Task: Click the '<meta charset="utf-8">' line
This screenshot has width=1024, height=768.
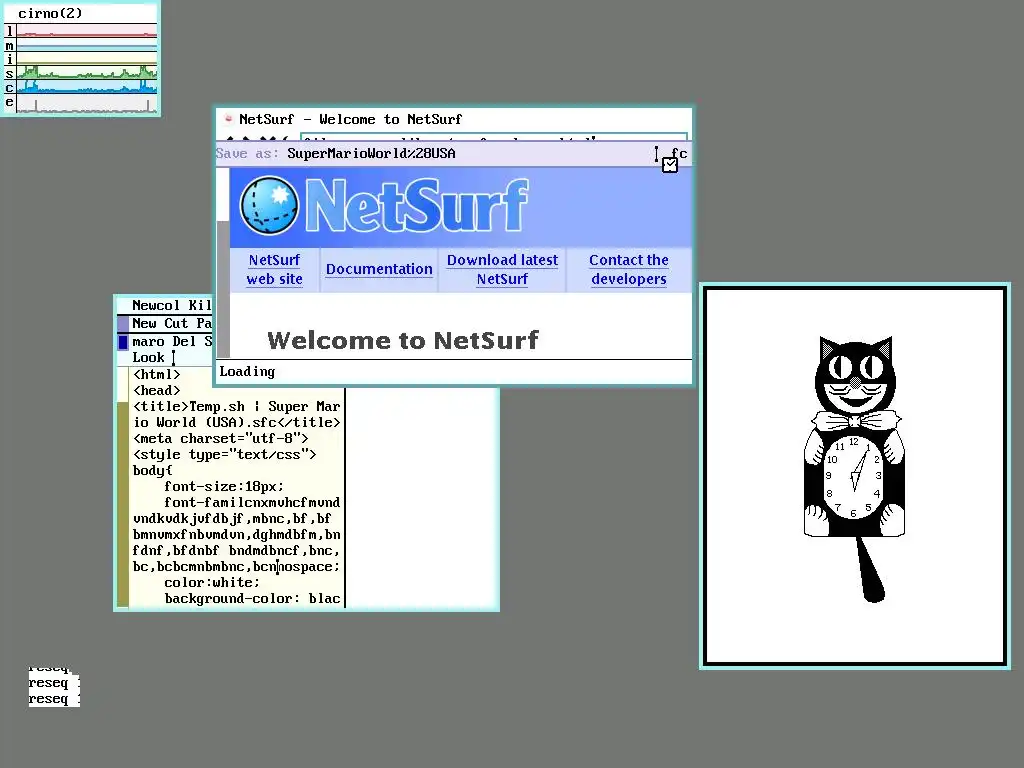Action: (x=220, y=438)
